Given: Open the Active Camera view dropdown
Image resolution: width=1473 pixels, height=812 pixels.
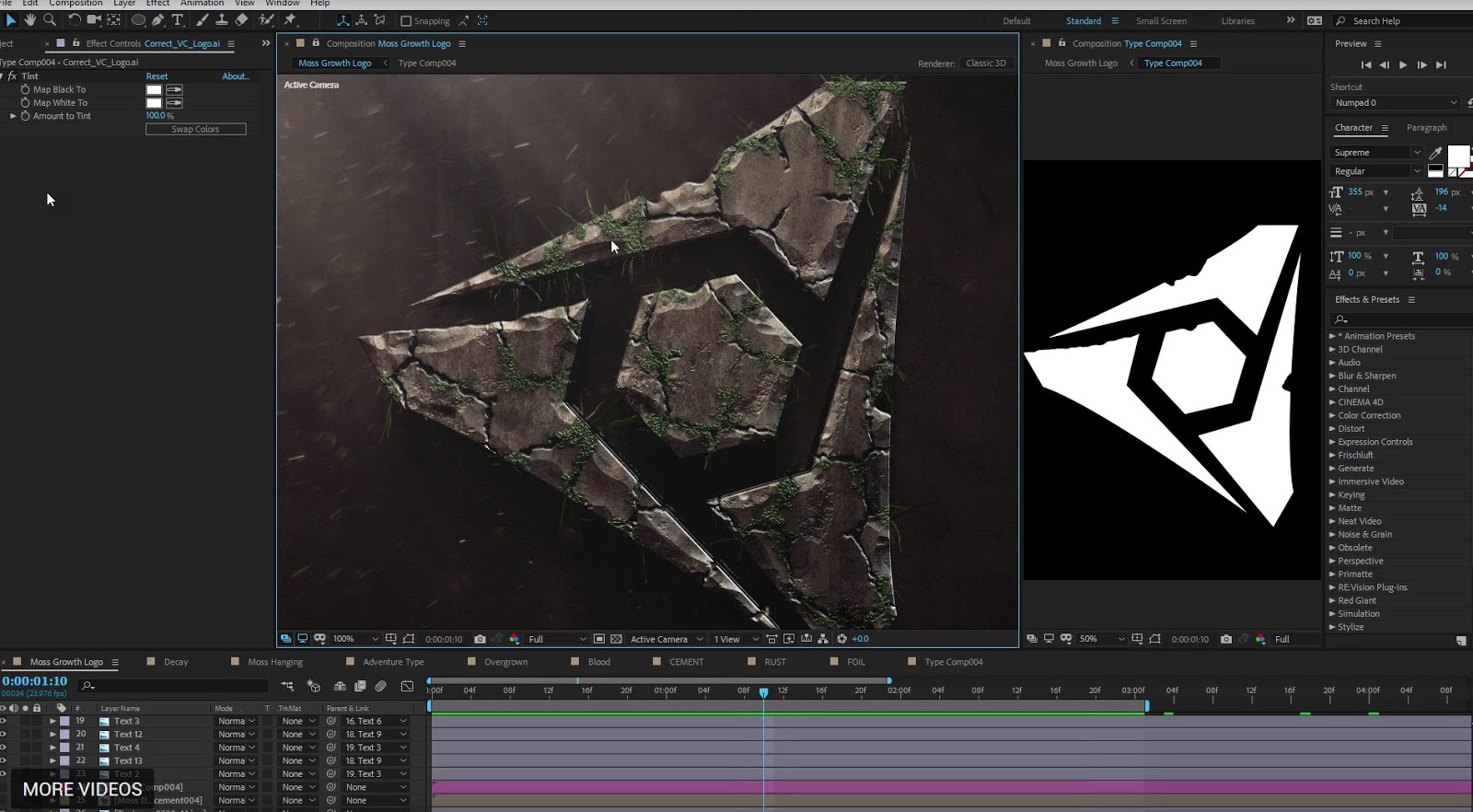Looking at the screenshot, I should point(667,639).
